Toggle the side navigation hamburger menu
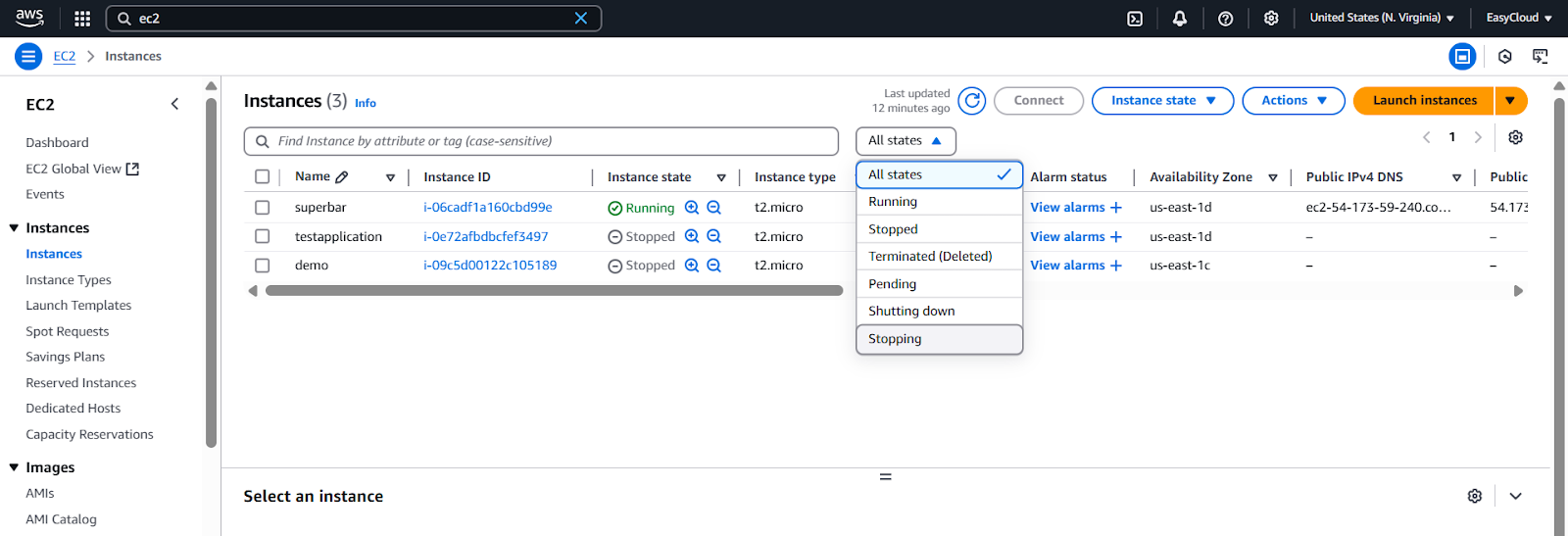 pos(28,57)
